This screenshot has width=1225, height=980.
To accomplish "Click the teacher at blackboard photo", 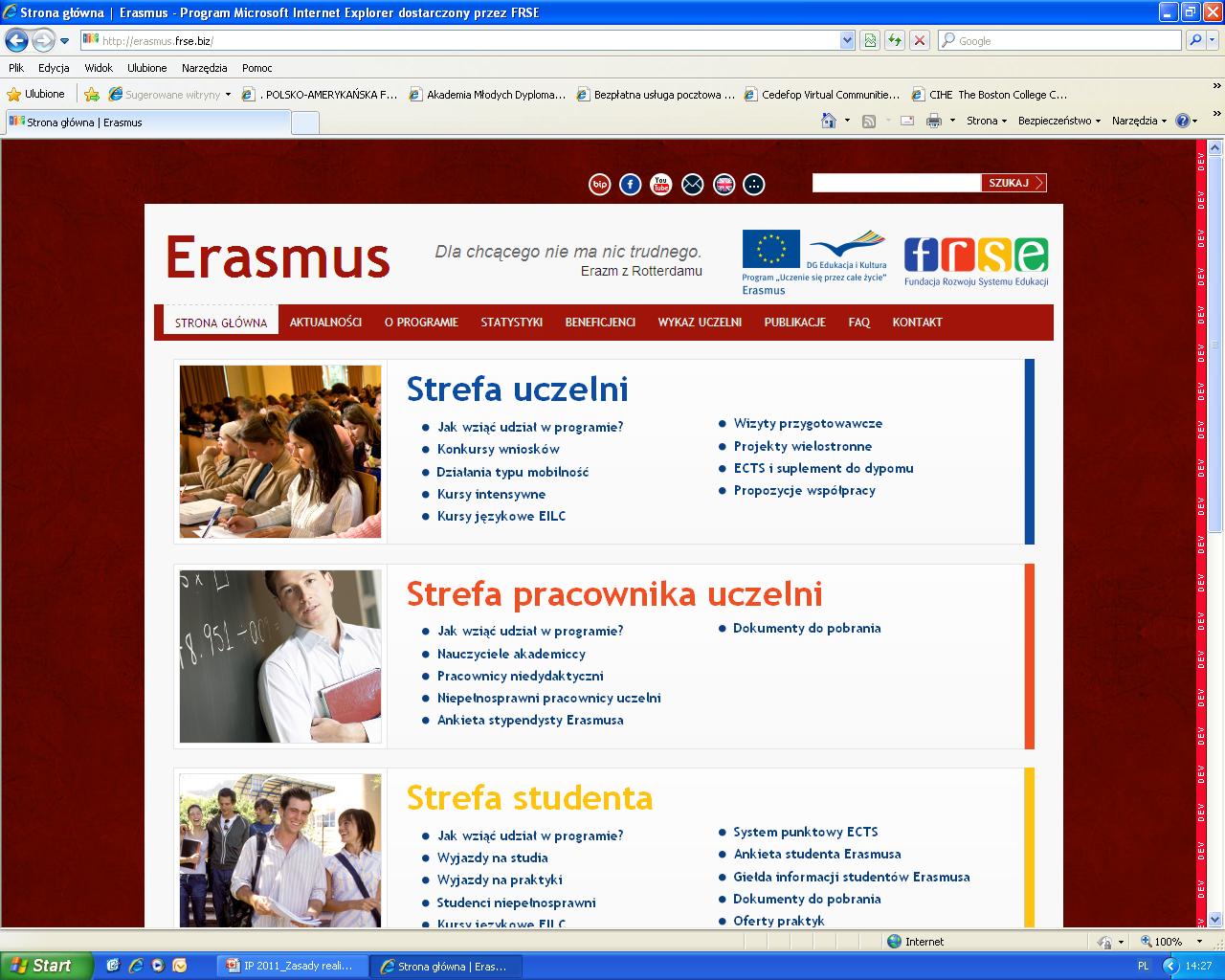I will pos(279,657).
